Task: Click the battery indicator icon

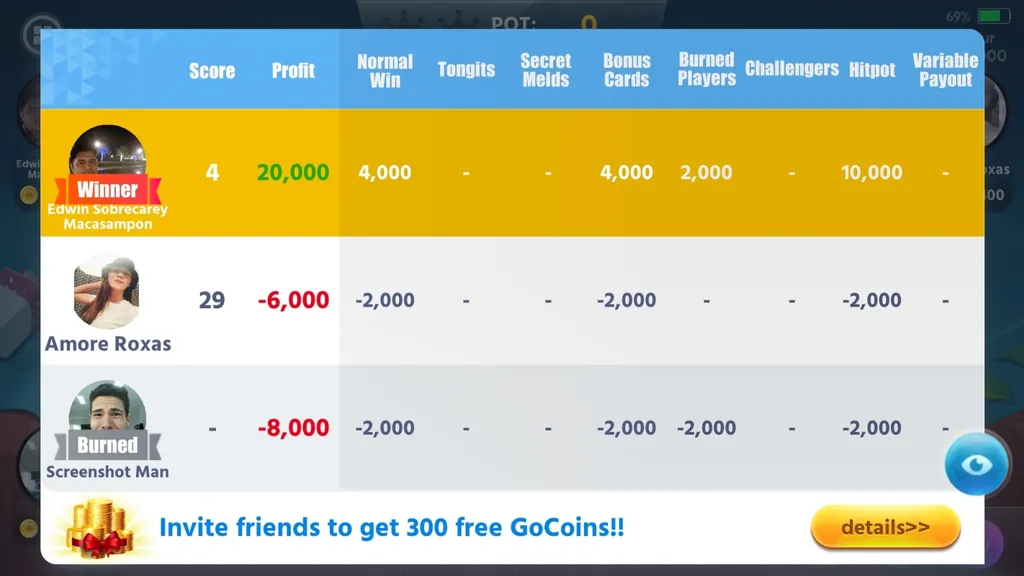Action: 993,16
